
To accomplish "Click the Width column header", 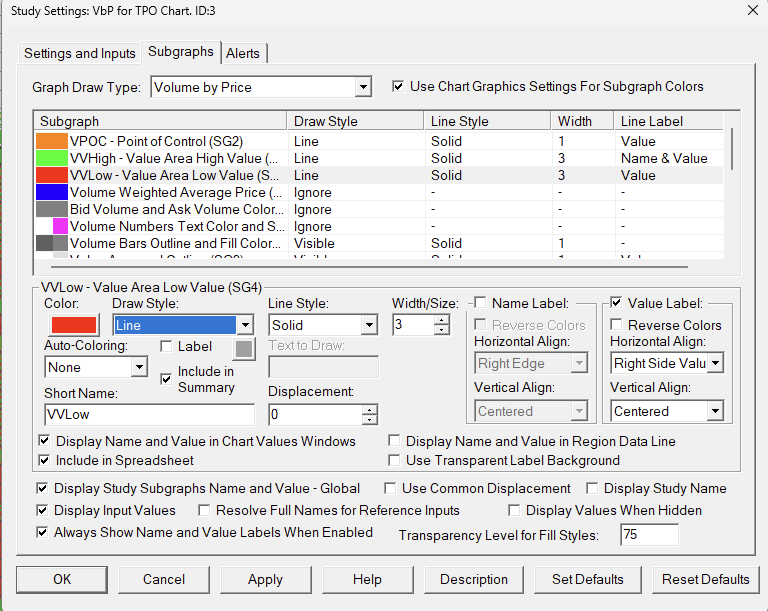I will pyautogui.click(x=582, y=121).
